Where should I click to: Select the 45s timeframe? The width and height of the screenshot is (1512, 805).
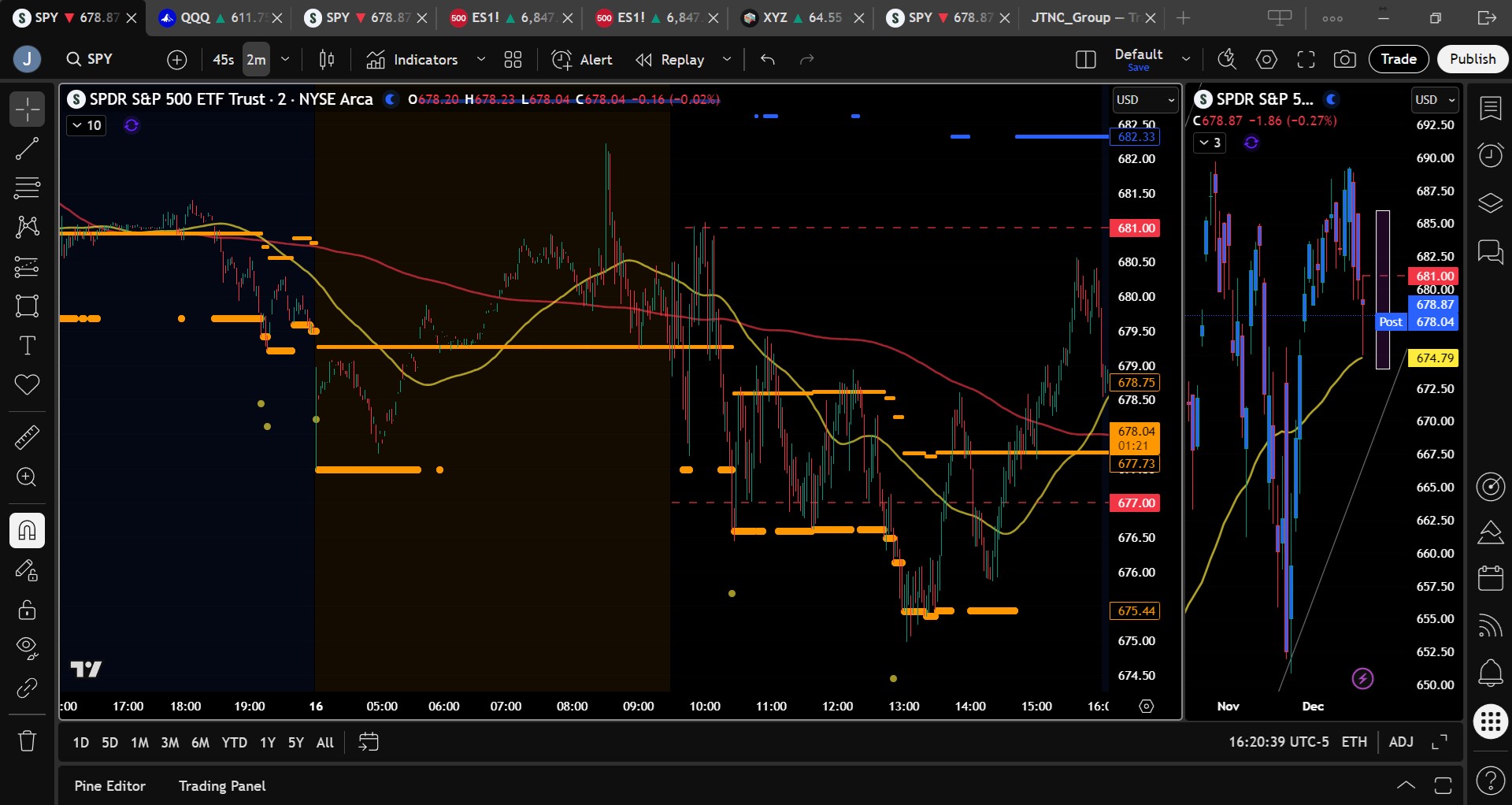[x=223, y=59]
